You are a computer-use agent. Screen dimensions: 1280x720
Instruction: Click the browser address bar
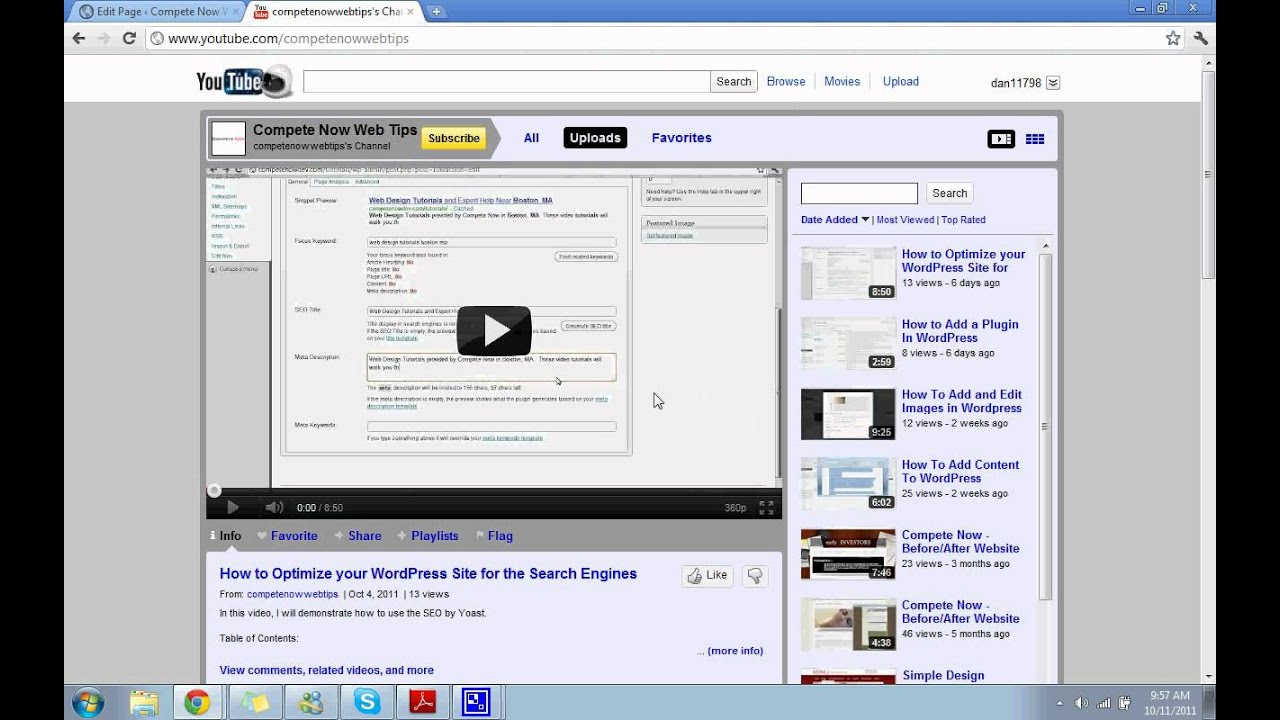point(654,38)
